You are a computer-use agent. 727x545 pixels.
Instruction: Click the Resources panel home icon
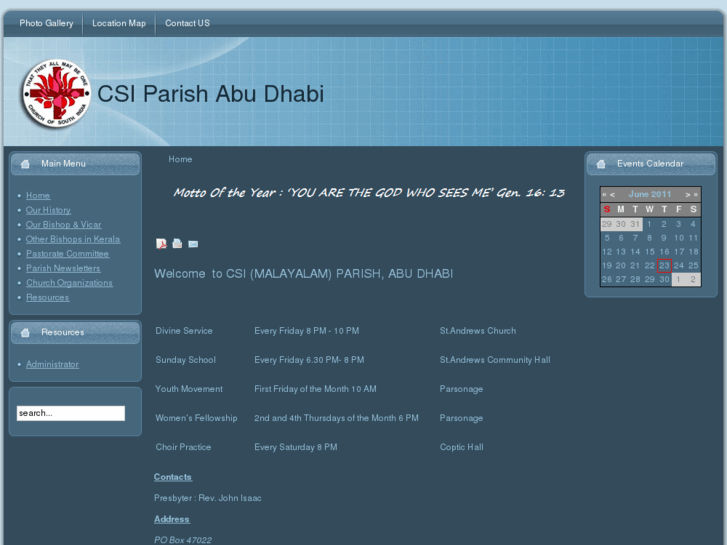(26, 333)
